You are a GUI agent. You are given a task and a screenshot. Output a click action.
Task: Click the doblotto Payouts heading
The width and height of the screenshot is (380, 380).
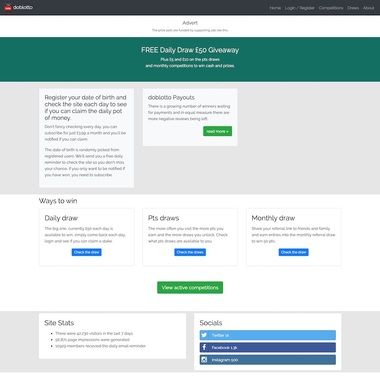[171, 97]
